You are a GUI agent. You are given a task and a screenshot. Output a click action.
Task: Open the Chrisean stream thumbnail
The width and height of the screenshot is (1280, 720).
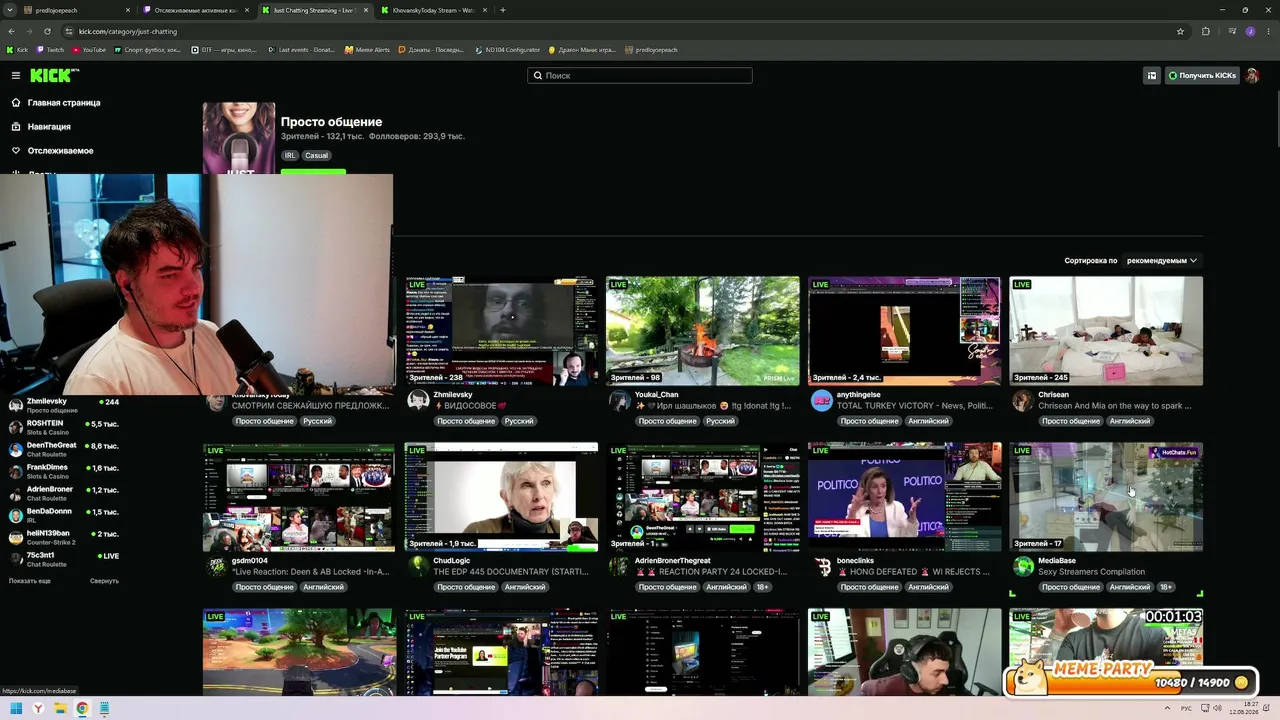pyautogui.click(x=1106, y=331)
